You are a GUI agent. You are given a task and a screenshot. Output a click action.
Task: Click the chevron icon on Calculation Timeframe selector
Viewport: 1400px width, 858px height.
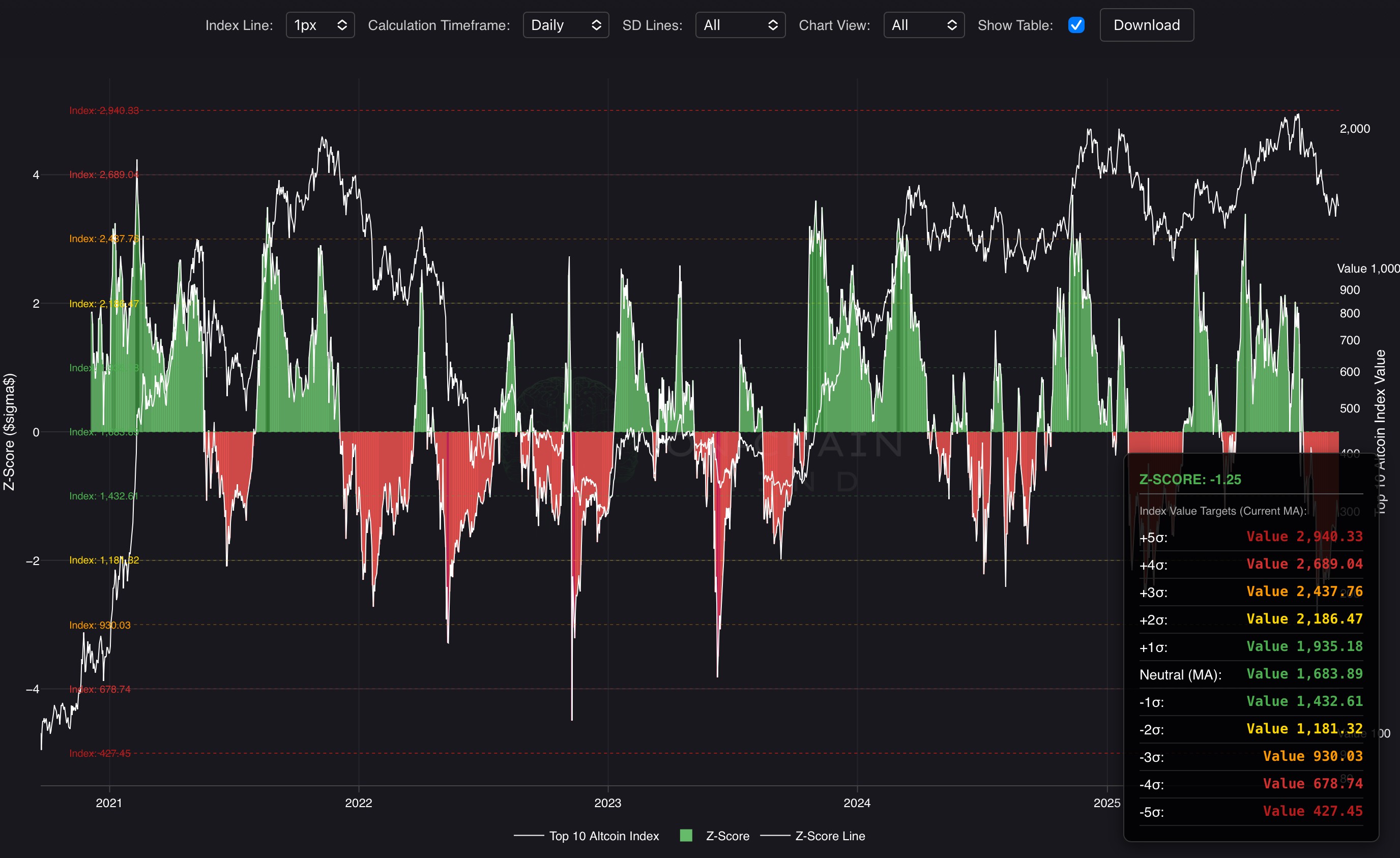pos(596,25)
